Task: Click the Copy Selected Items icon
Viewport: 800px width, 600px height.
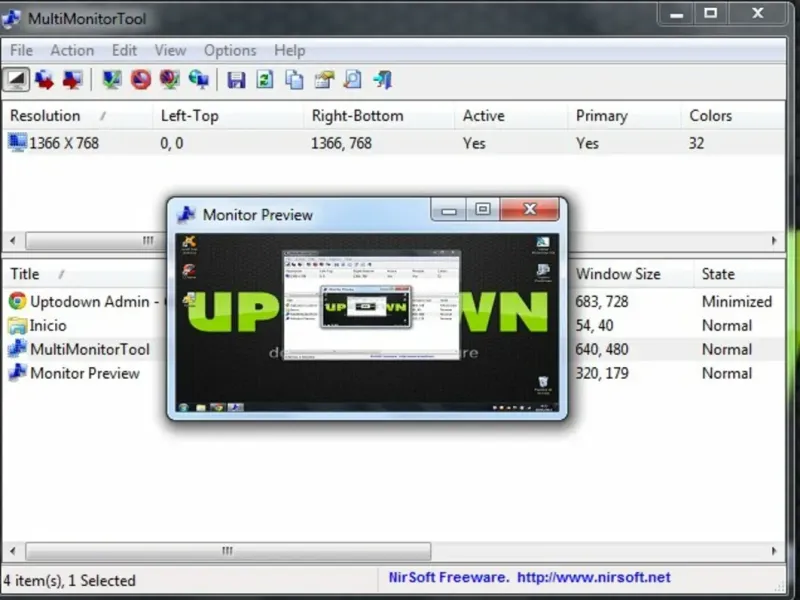Action: coord(294,80)
